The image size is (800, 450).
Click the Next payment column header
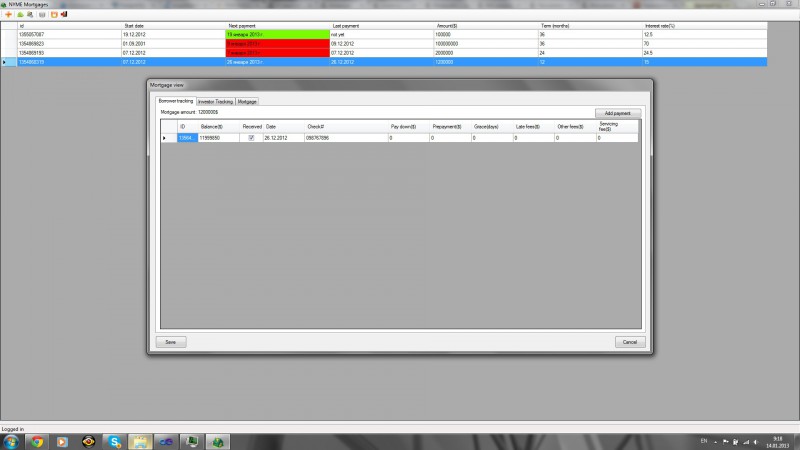click(278, 26)
